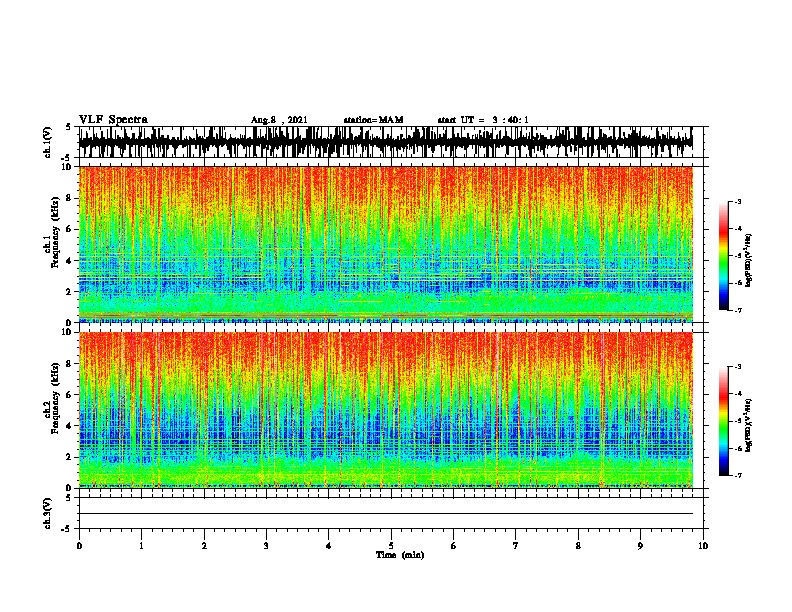Viewport: 792px width, 612px height.
Task: Click the time axis tick label '9'
Action: 640,546
